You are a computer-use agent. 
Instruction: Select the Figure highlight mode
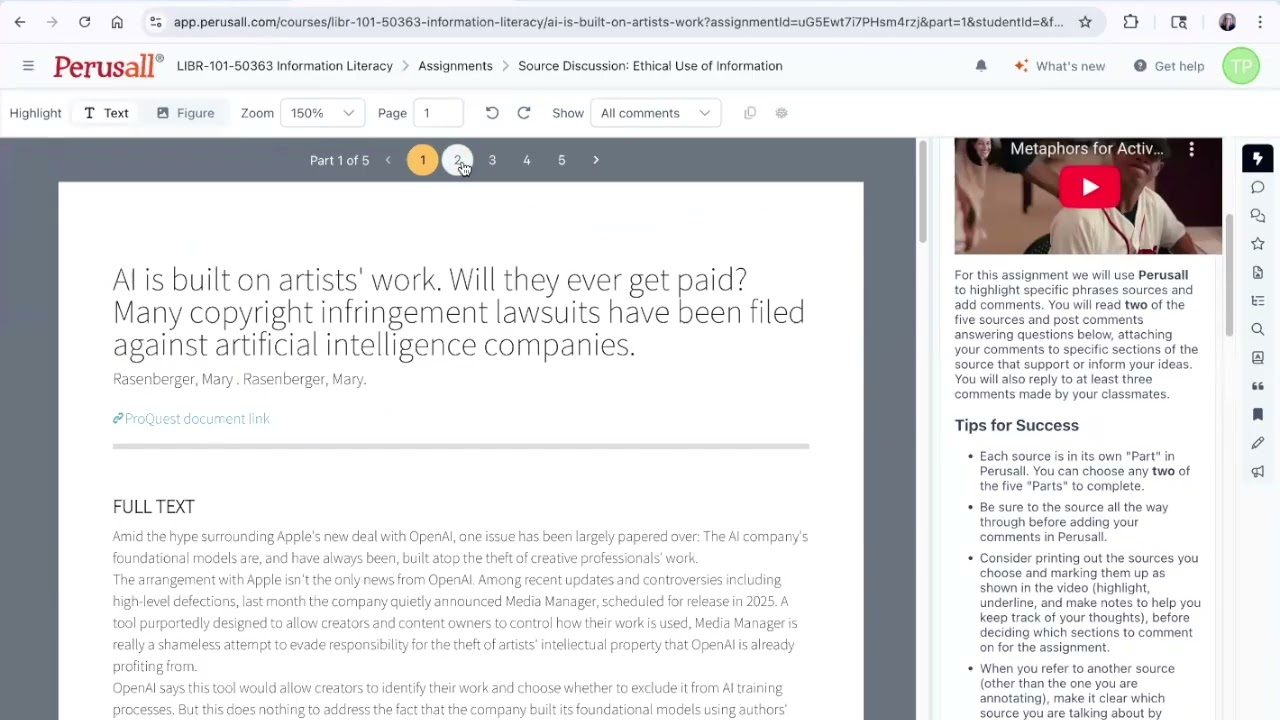185,113
